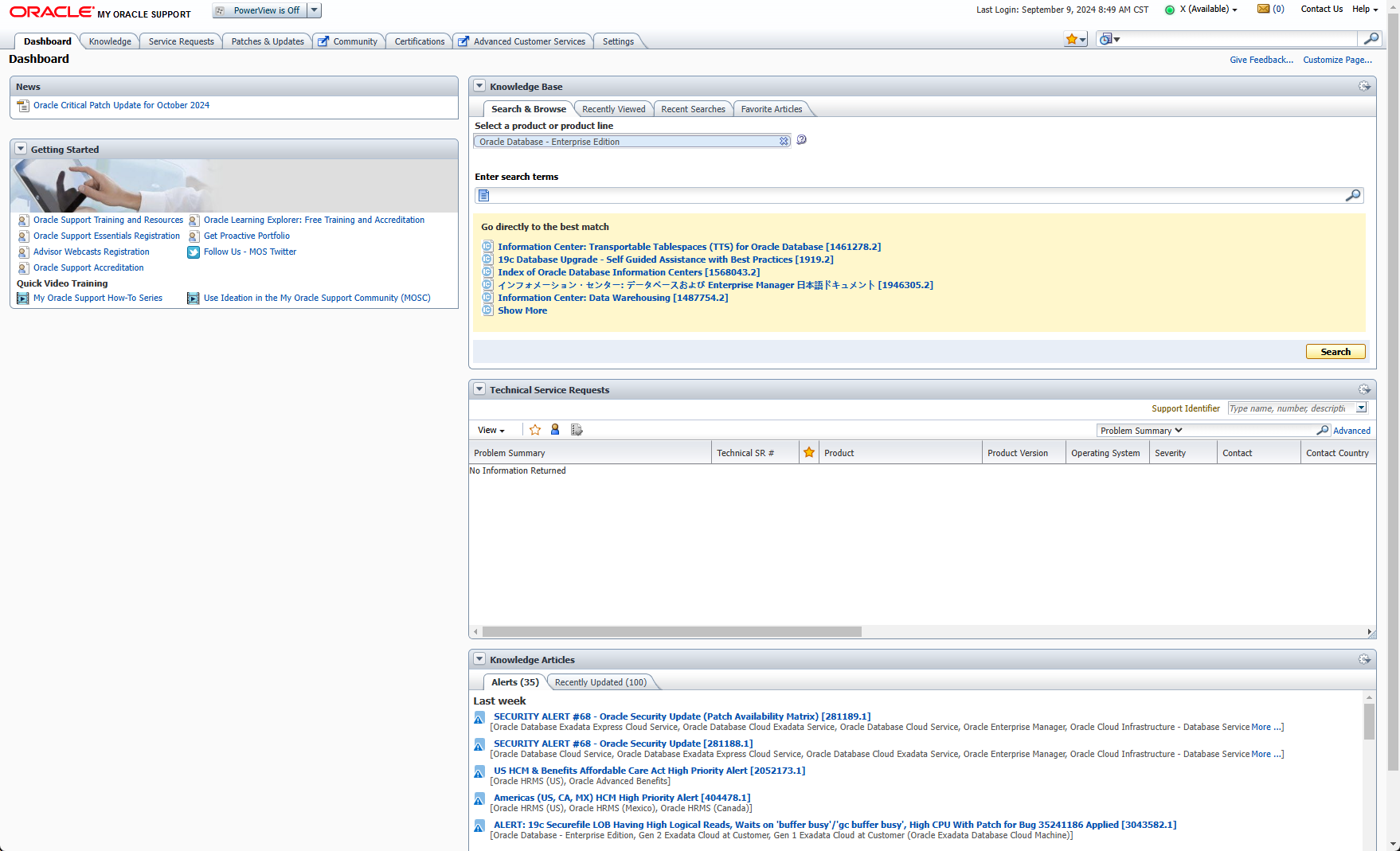Click the favorites star icon in SR toolbar
Viewport: 1400px width, 851px height.
pos(535,430)
